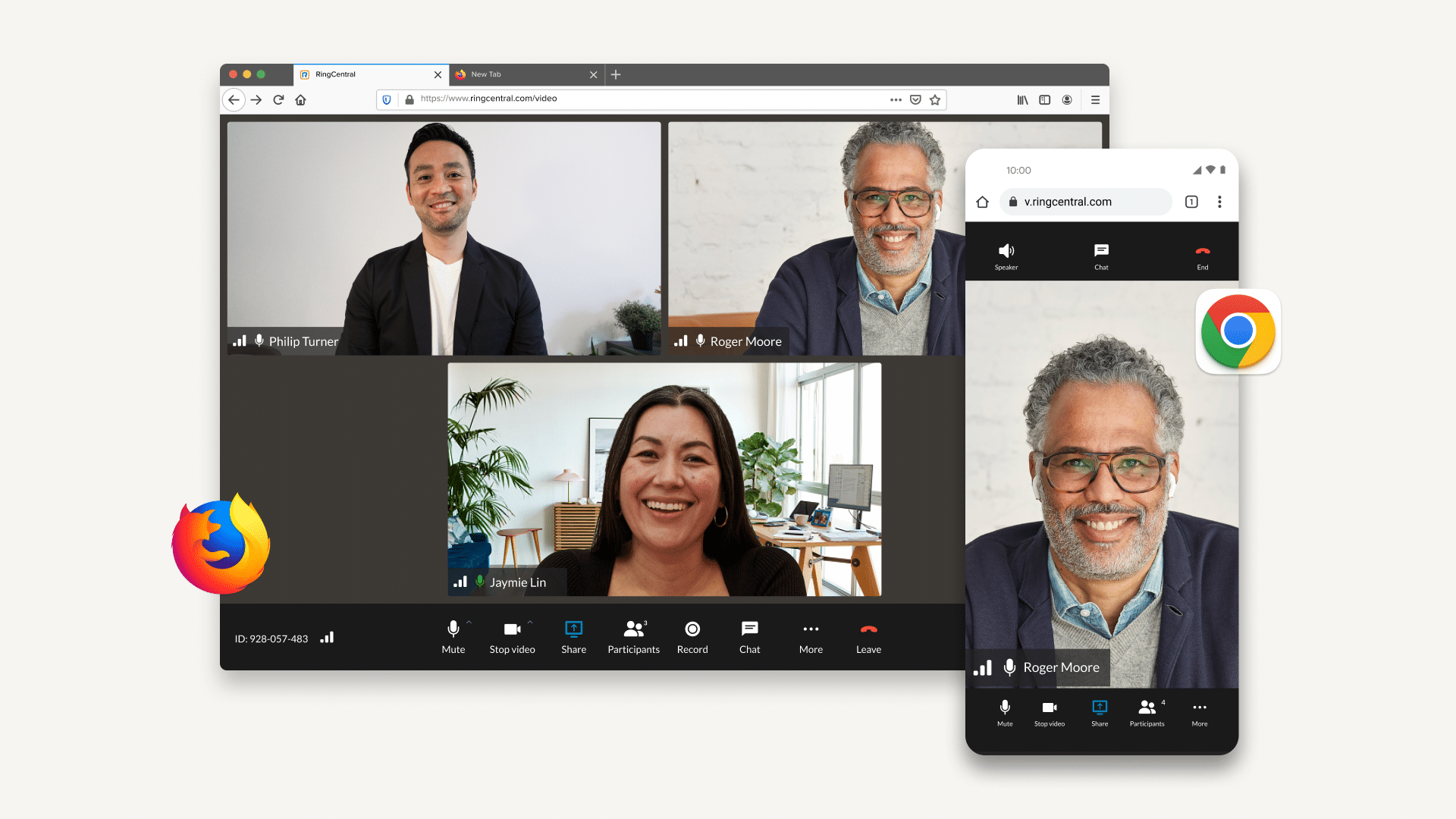Toggle Mute on the mobile bottom bar

tap(1005, 707)
